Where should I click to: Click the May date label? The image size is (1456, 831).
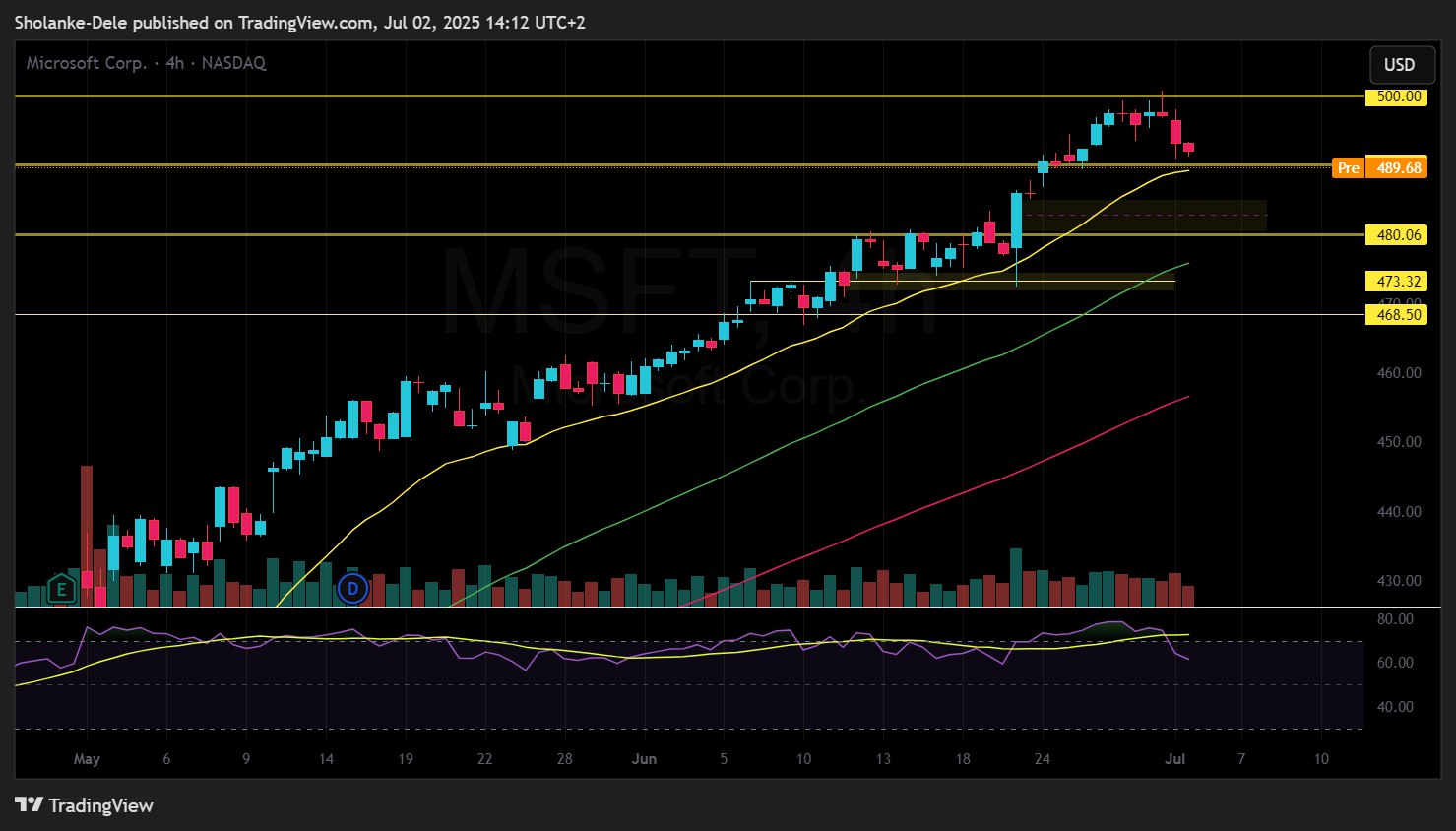87,759
